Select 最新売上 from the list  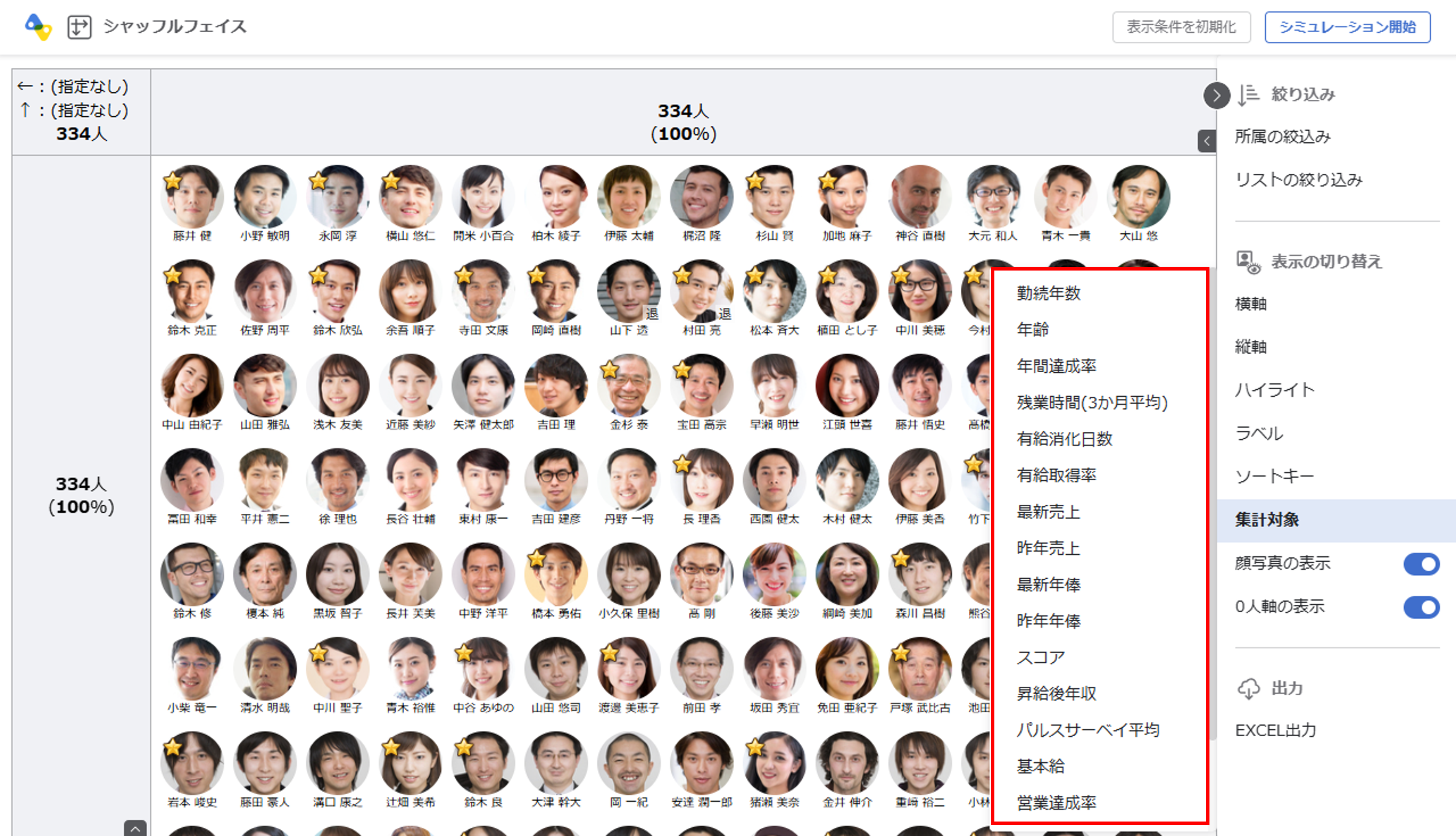tap(1049, 512)
